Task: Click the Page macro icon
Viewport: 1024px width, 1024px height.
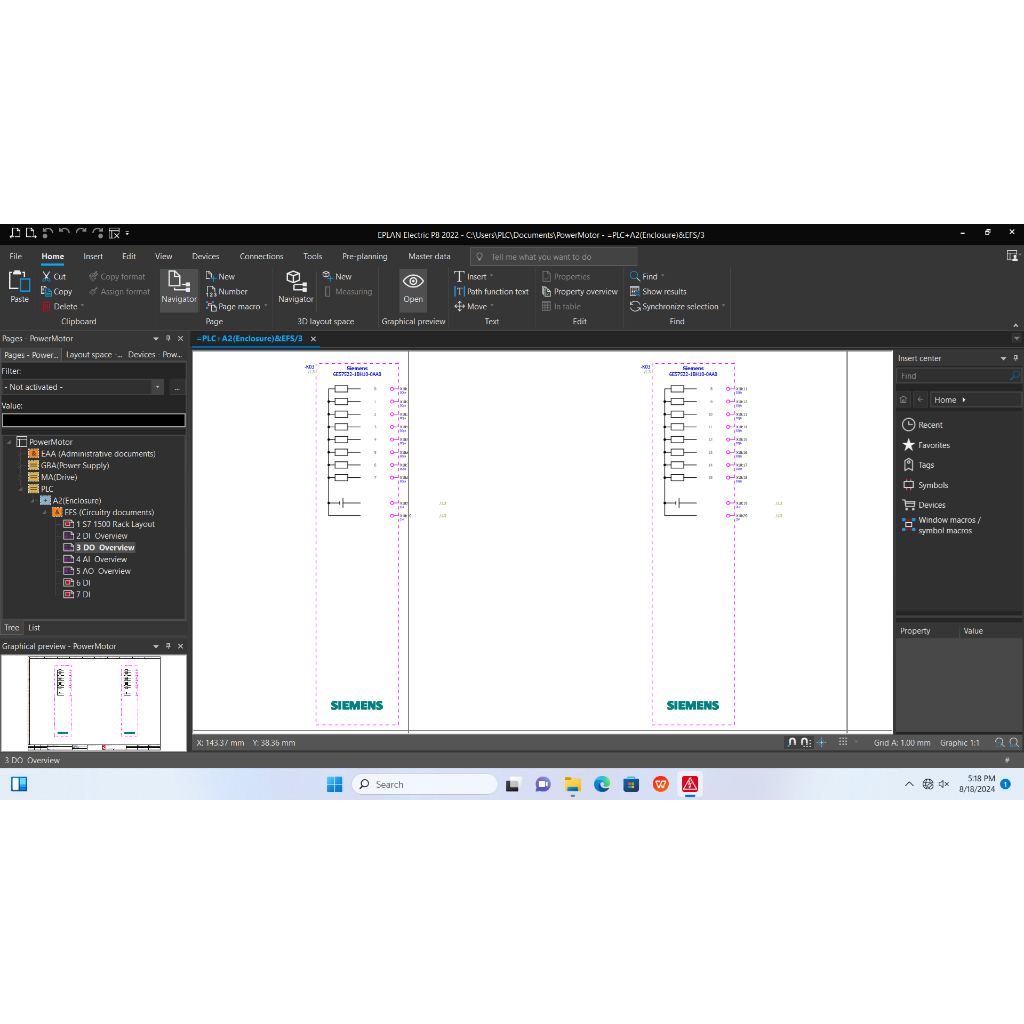Action: pos(211,306)
